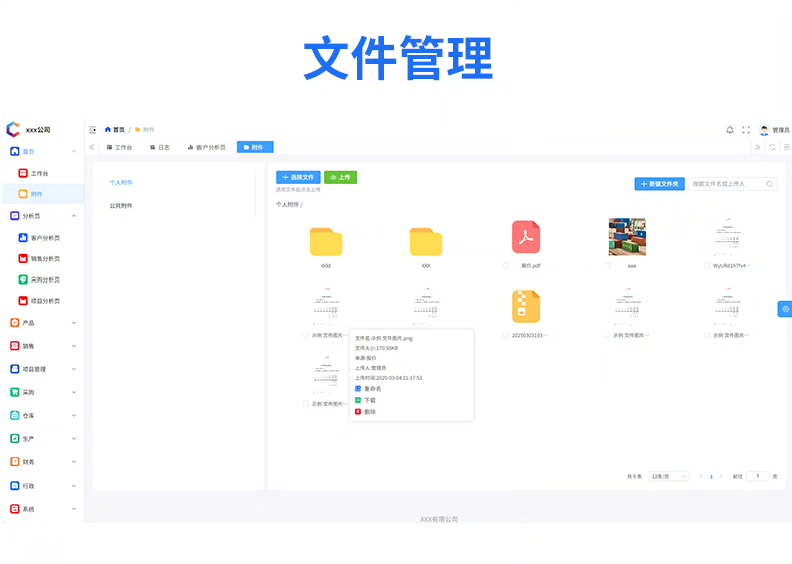
Task: Open the floating settings gear button
Action: click(x=785, y=309)
